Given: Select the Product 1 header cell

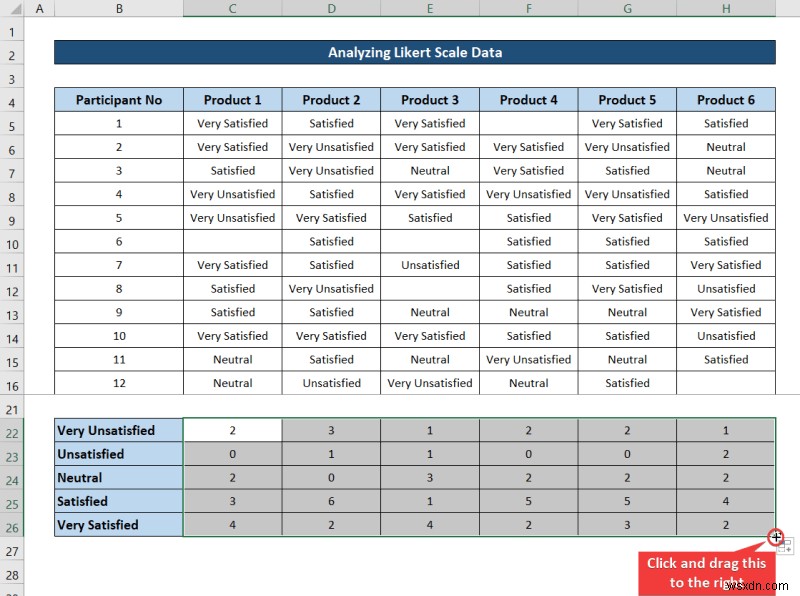Looking at the screenshot, I should [232, 99].
